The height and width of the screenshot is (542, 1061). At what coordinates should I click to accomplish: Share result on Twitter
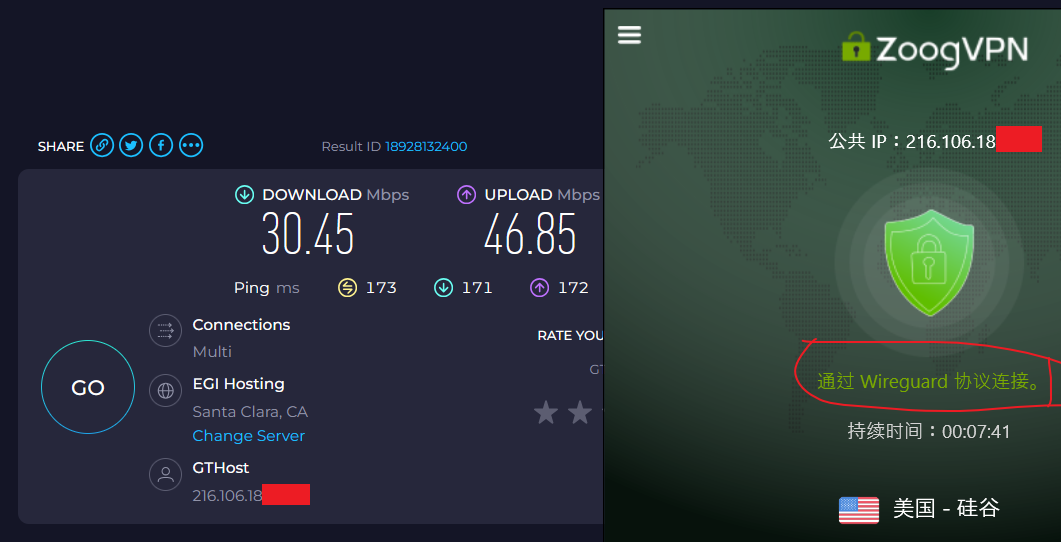click(131, 146)
